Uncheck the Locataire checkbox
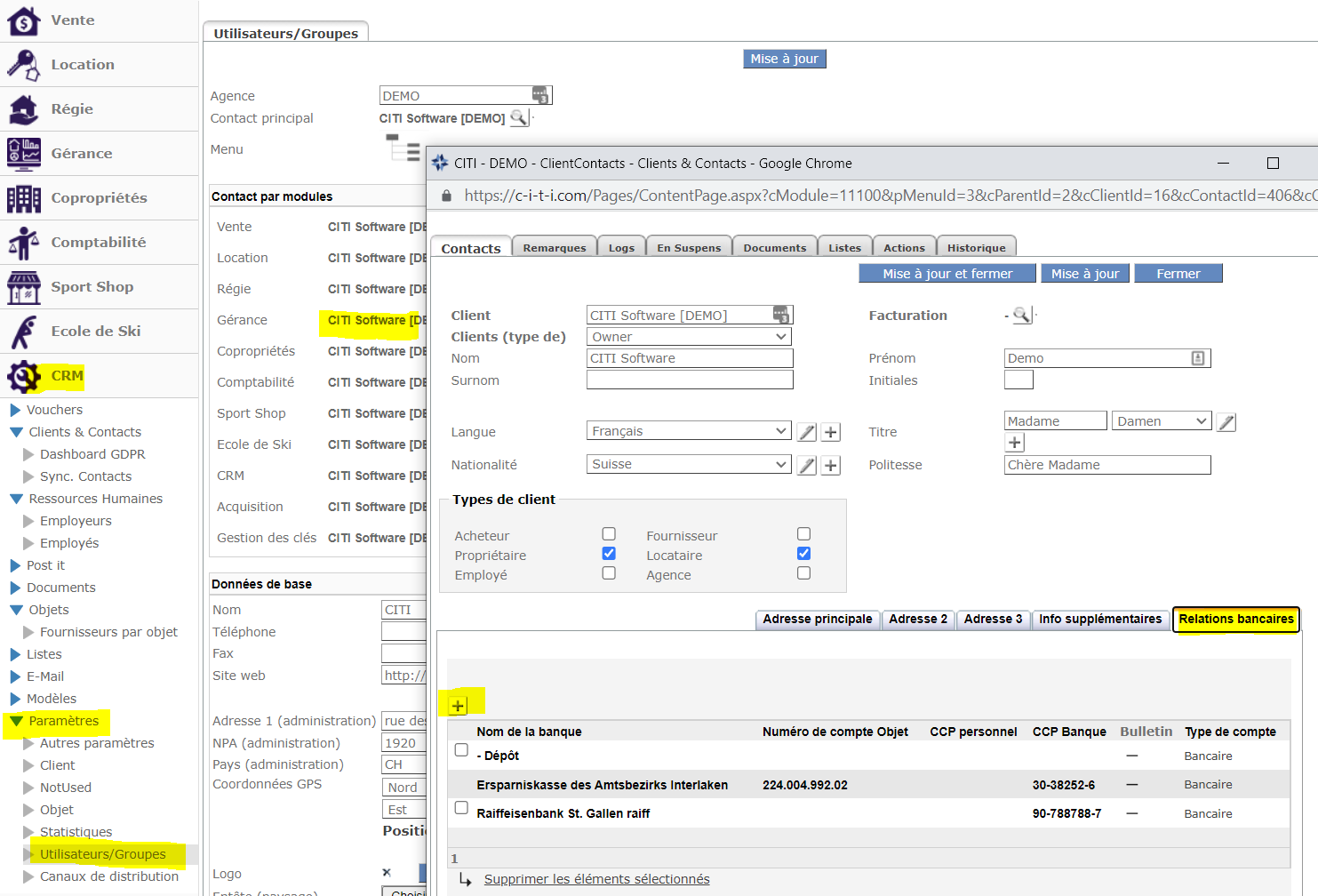The image size is (1318, 896). pos(803,553)
